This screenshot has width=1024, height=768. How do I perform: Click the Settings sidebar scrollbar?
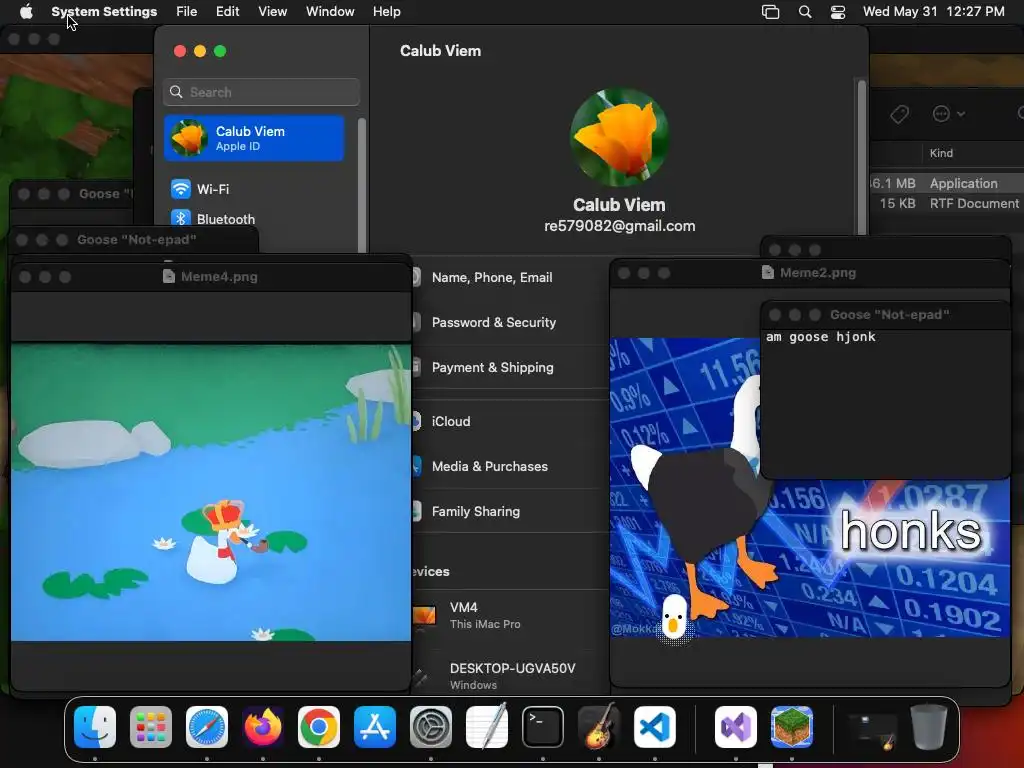coord(361,184)
